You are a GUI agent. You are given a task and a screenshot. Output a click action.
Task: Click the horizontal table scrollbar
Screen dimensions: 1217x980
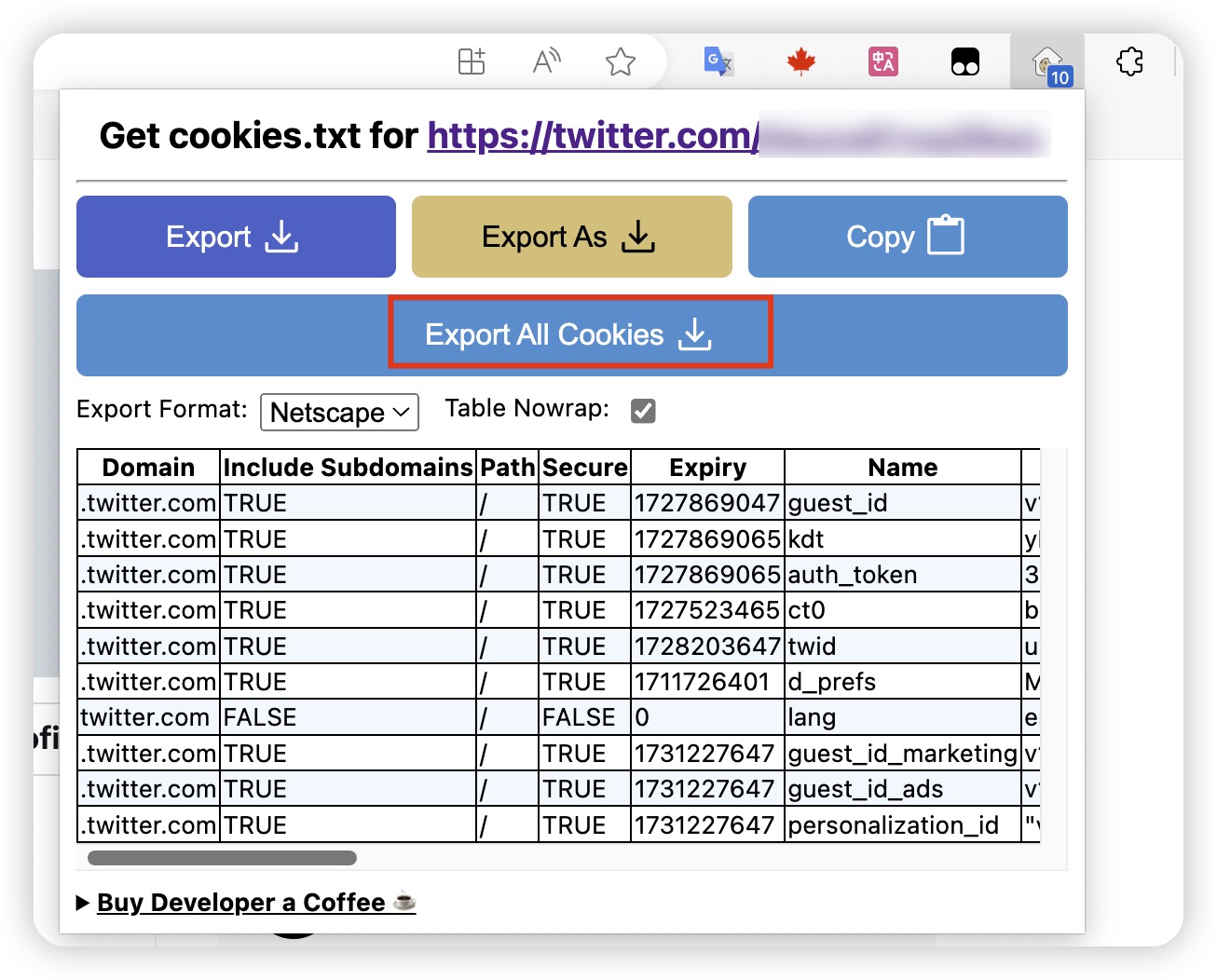[x=222, y=857]
